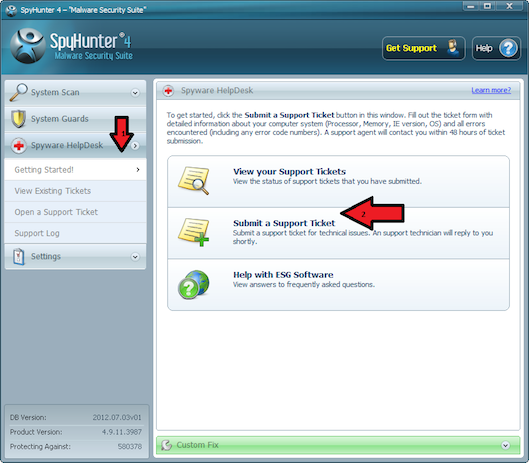
Task: Open the System Scan section
Action: point(76,92)
